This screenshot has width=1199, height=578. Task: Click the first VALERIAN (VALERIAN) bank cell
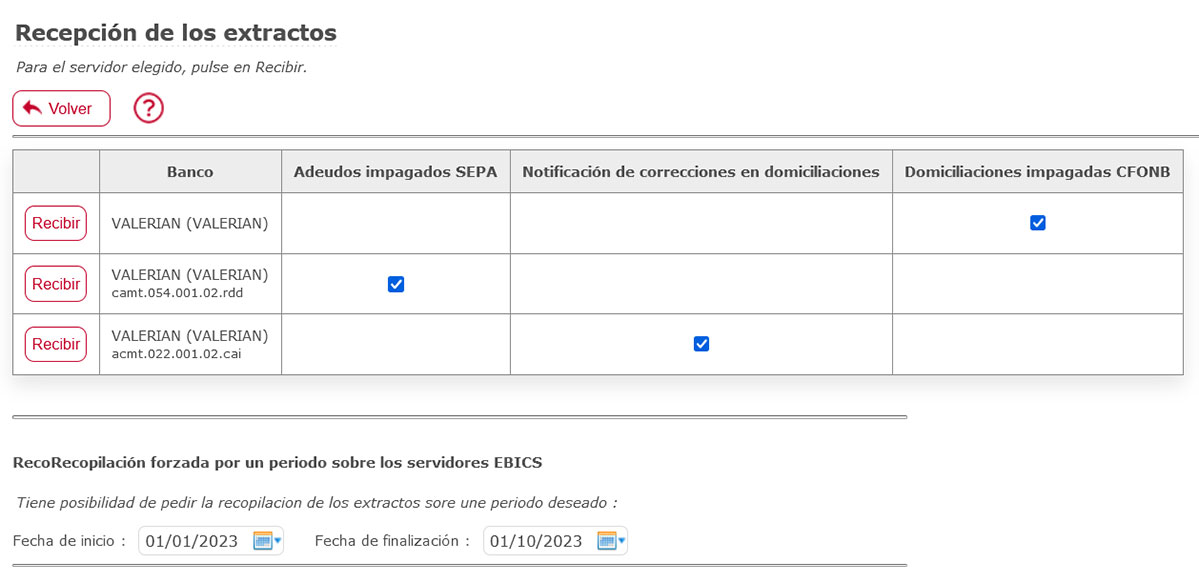pos(190,223)
